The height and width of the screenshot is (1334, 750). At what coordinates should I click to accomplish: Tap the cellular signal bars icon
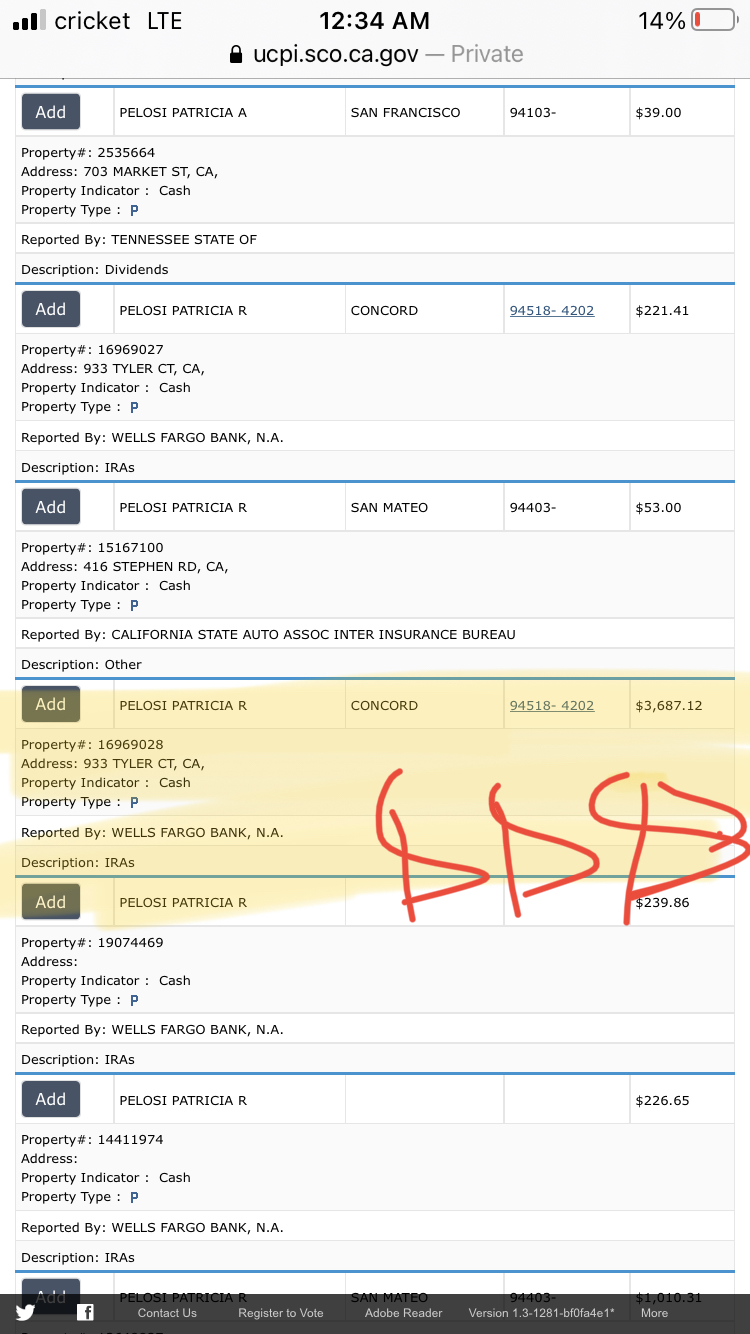point(29,21)
